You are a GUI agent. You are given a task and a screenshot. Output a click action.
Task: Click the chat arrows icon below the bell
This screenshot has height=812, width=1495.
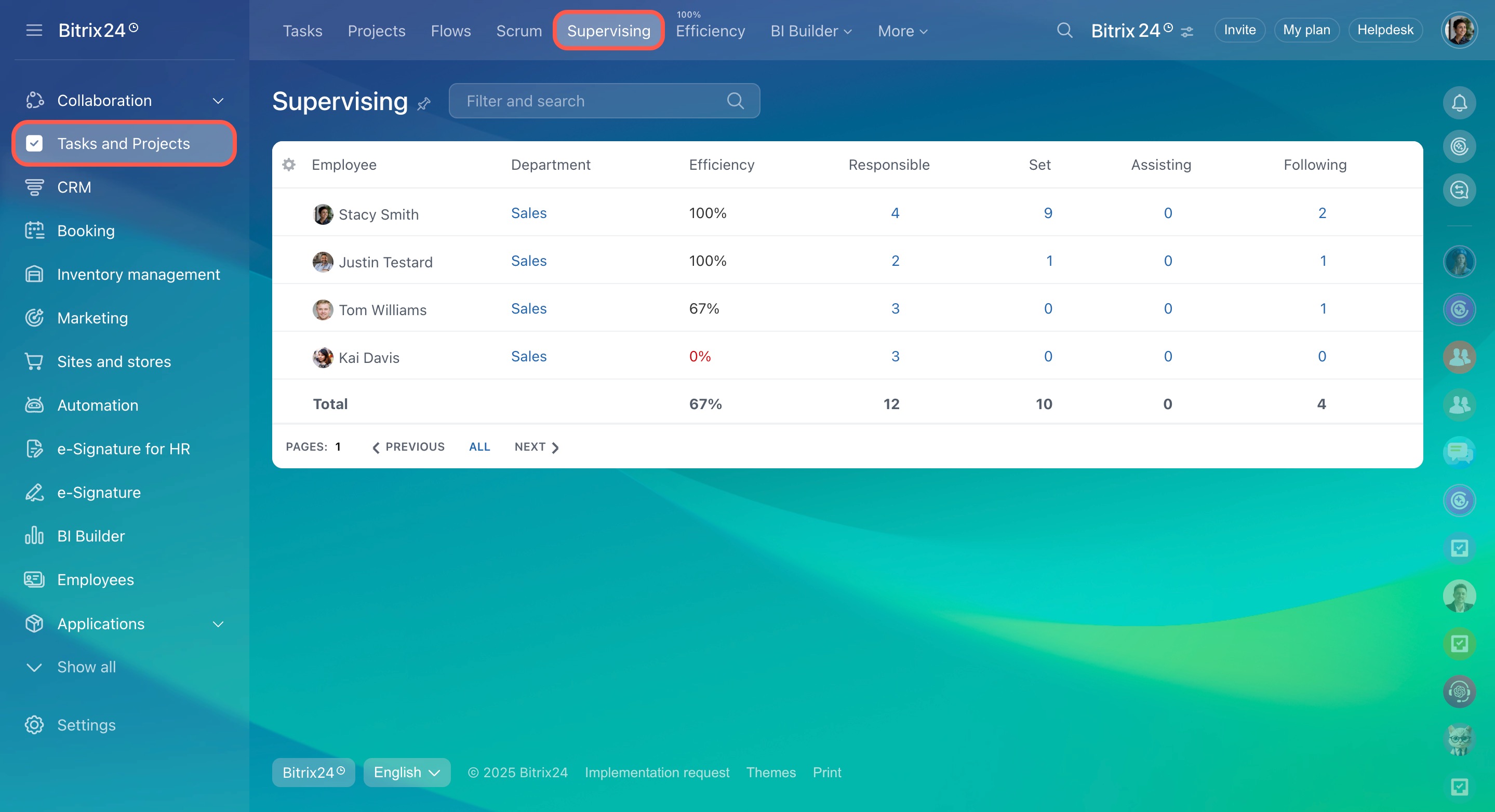1460,190
